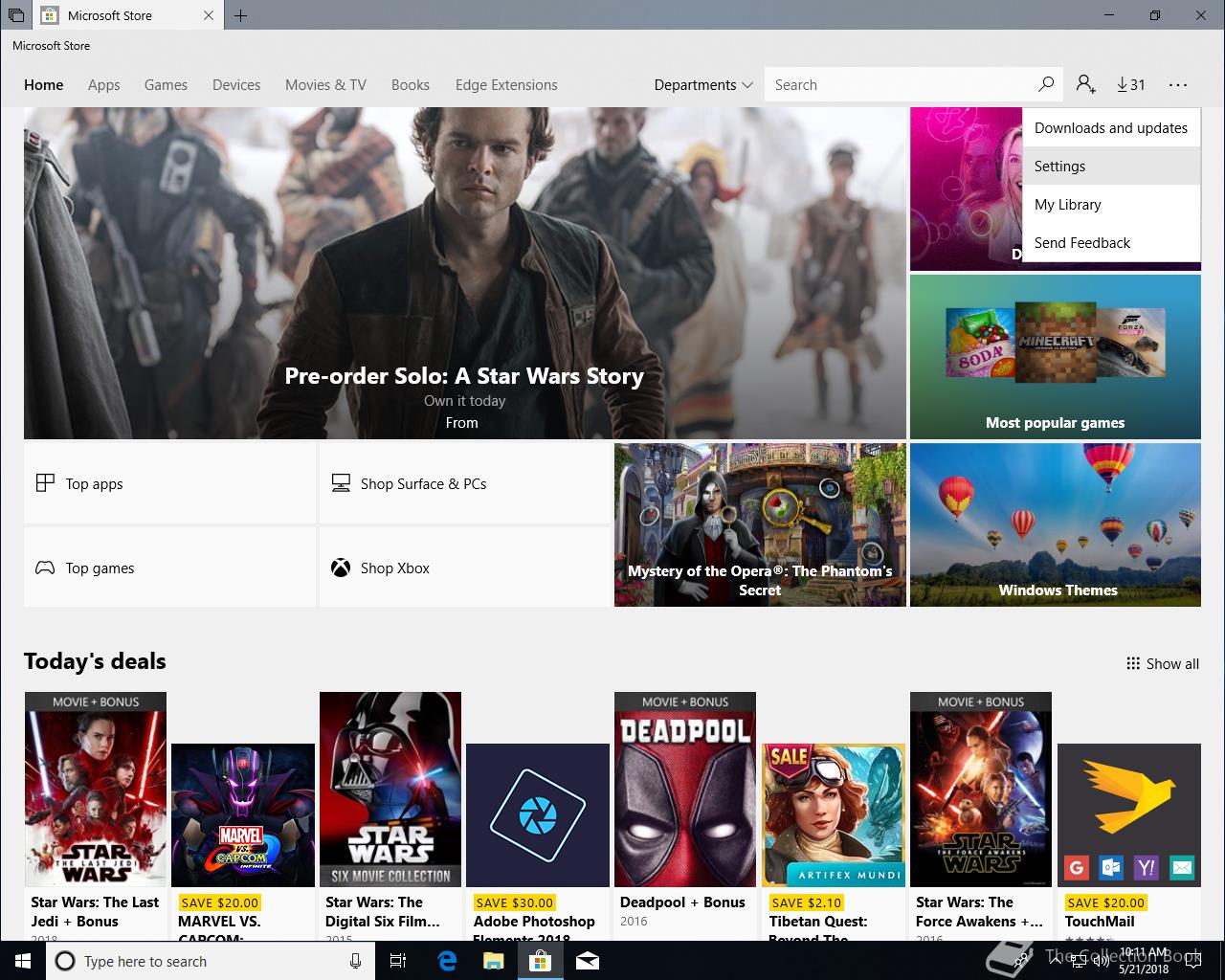The width and height of the screenshot is (1225, 980).
Task: Choose My Library from the menu
Action: tap(1111, 204)
